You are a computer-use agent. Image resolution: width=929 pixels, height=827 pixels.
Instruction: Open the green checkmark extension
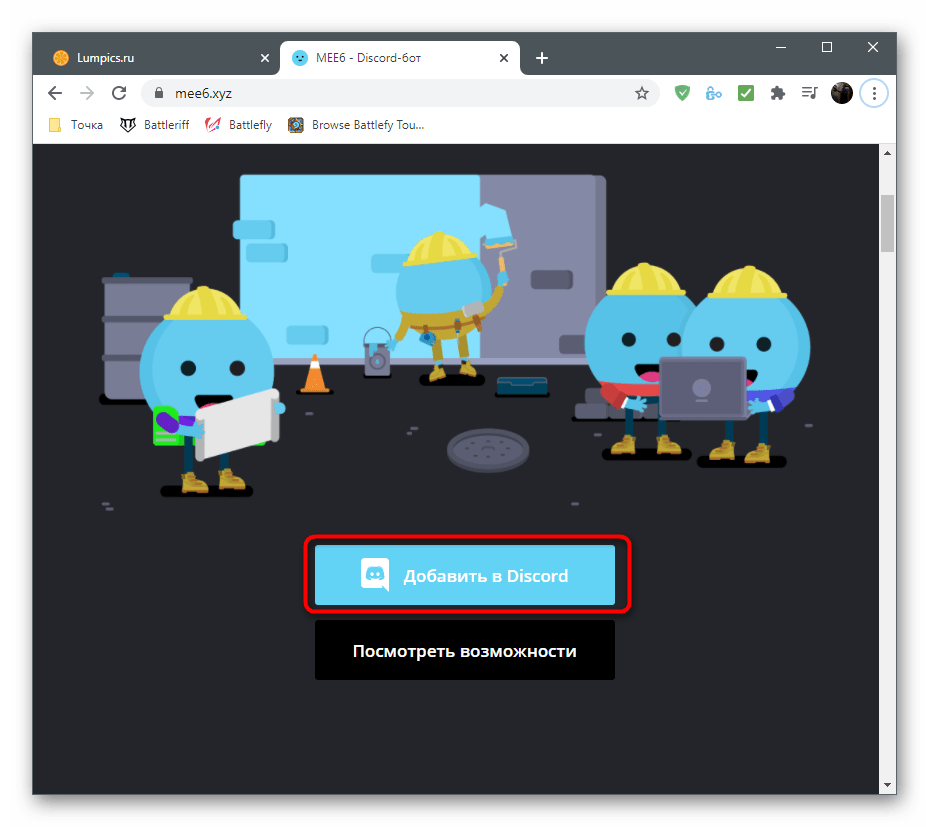pyautogui.click(x=746, y=93)
